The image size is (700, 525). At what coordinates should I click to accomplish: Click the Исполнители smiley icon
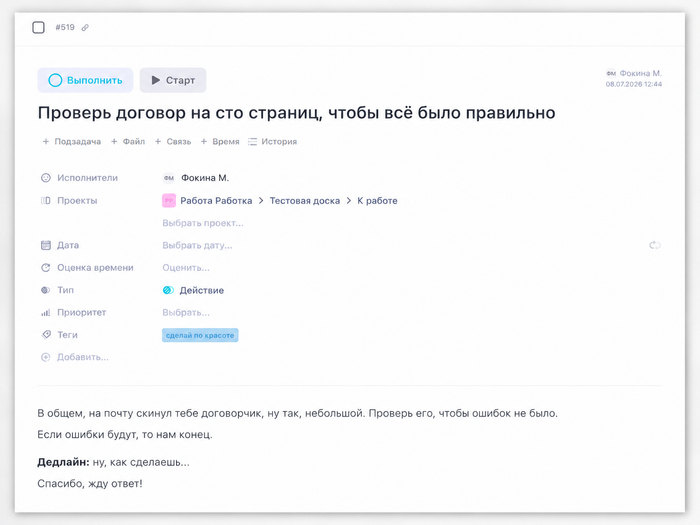coord(46,178)
